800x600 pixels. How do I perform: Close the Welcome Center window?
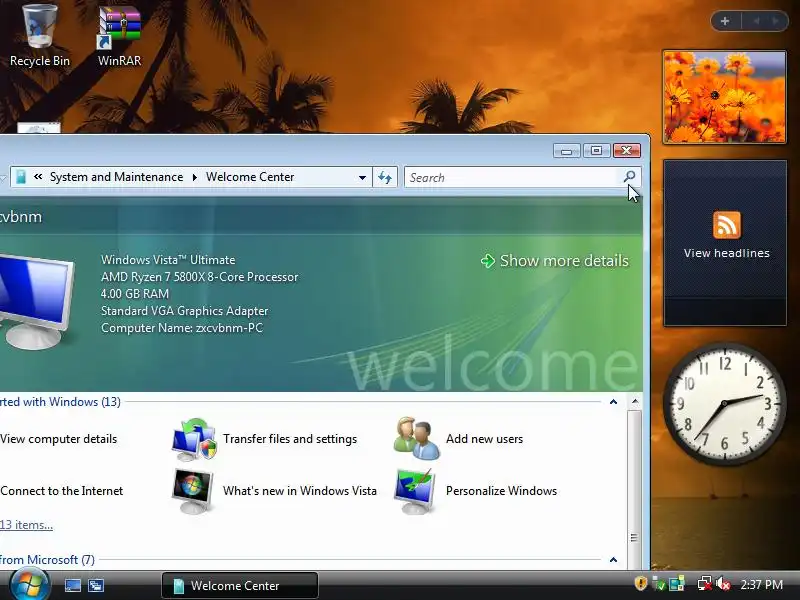click(x=627, y=151)
